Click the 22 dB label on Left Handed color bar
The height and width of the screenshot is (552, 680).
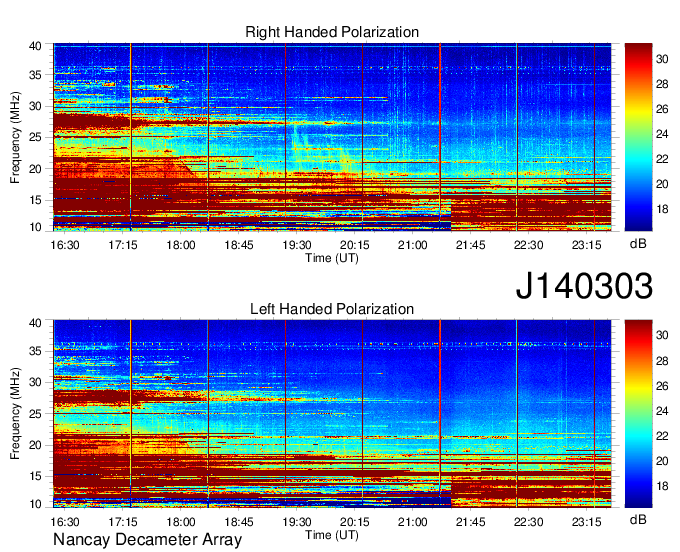[662, 436]
